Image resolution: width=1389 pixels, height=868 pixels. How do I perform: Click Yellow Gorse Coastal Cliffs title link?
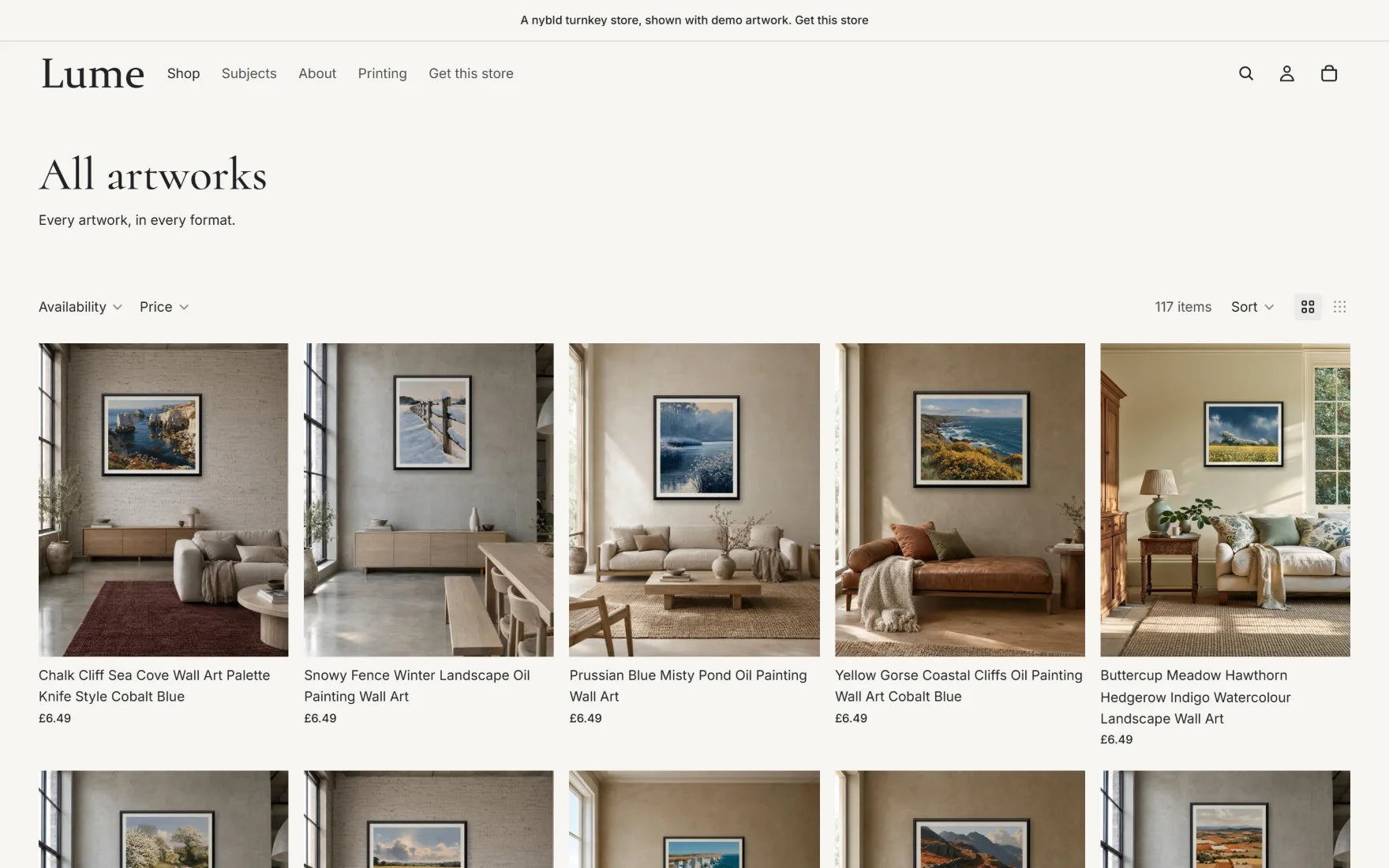click(x=959, y=686)
